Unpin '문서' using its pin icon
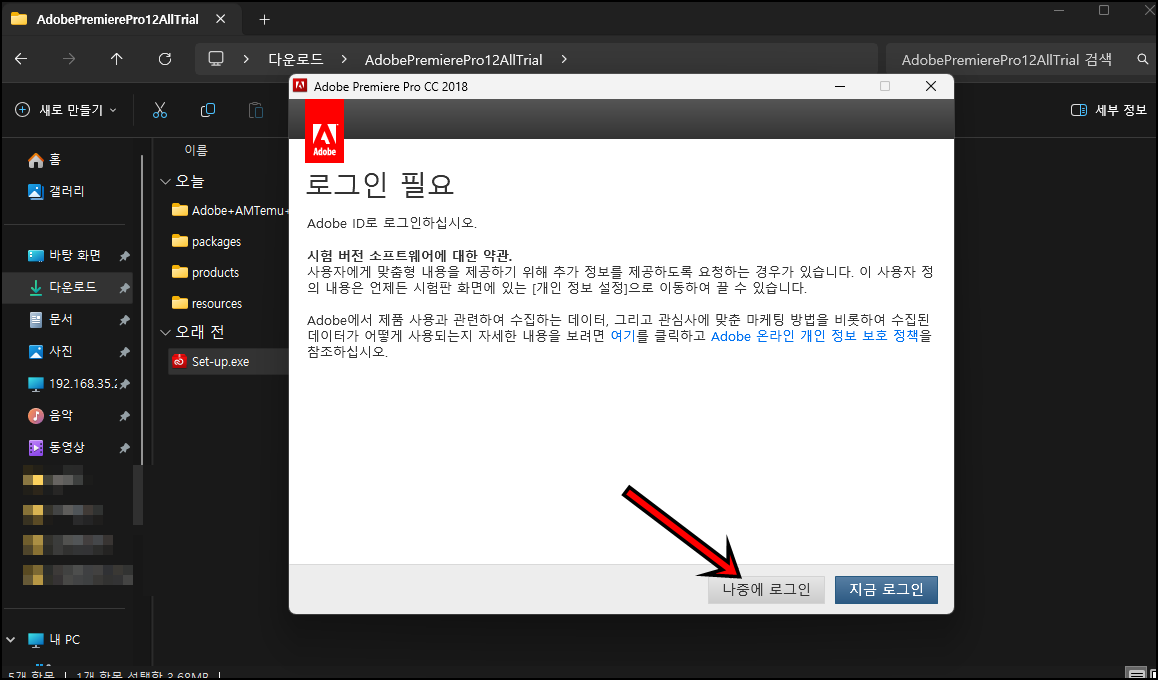The height and width of the screenshot is (680, 1158). pos(125,320)
